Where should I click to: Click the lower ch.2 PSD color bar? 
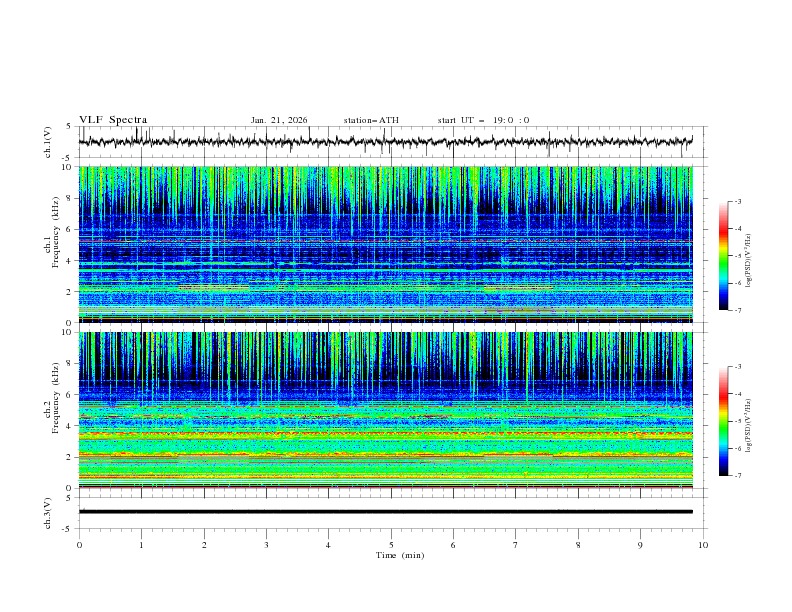[x=723, y=421]
